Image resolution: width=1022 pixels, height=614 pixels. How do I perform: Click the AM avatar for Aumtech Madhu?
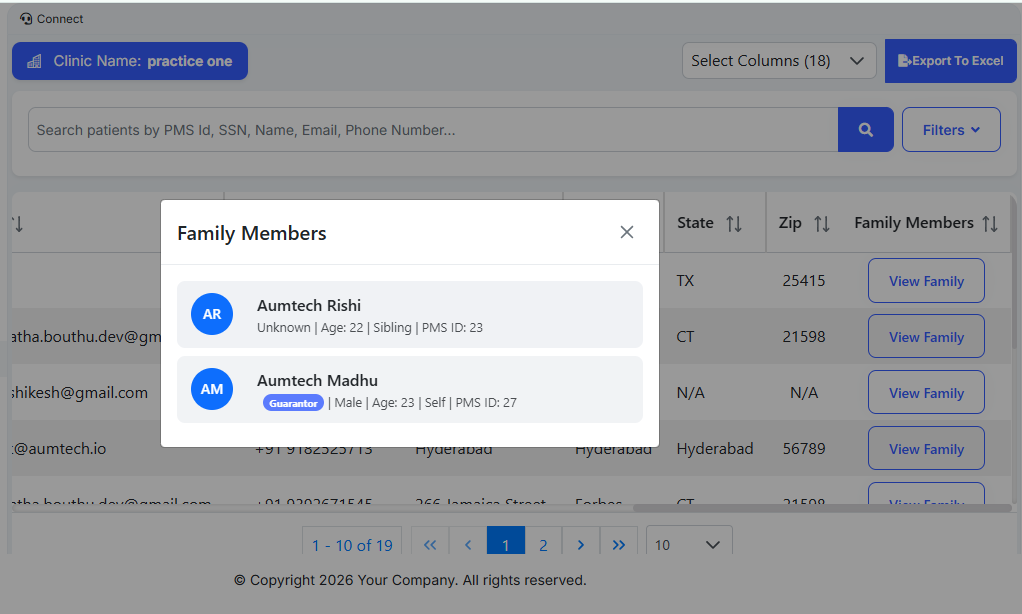(212, 389)
